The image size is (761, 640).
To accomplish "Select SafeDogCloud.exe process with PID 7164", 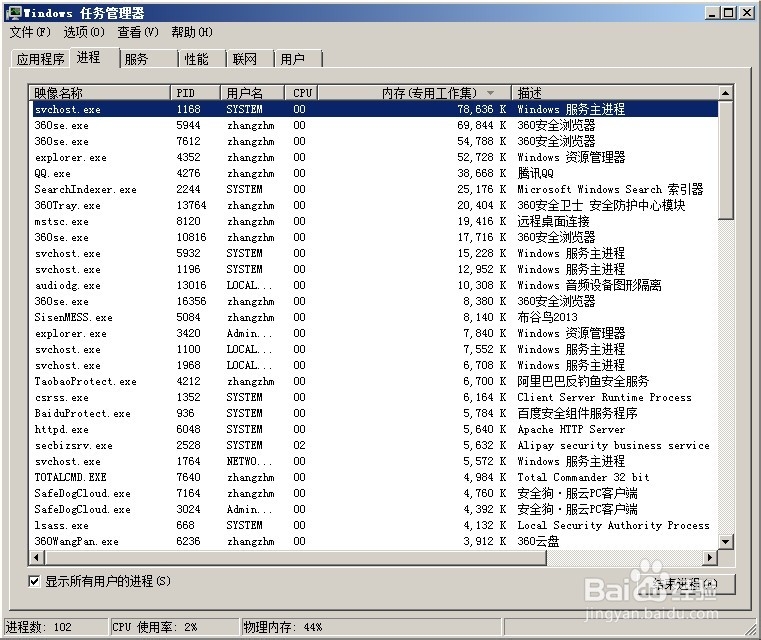I will click(x=375, y=493).
